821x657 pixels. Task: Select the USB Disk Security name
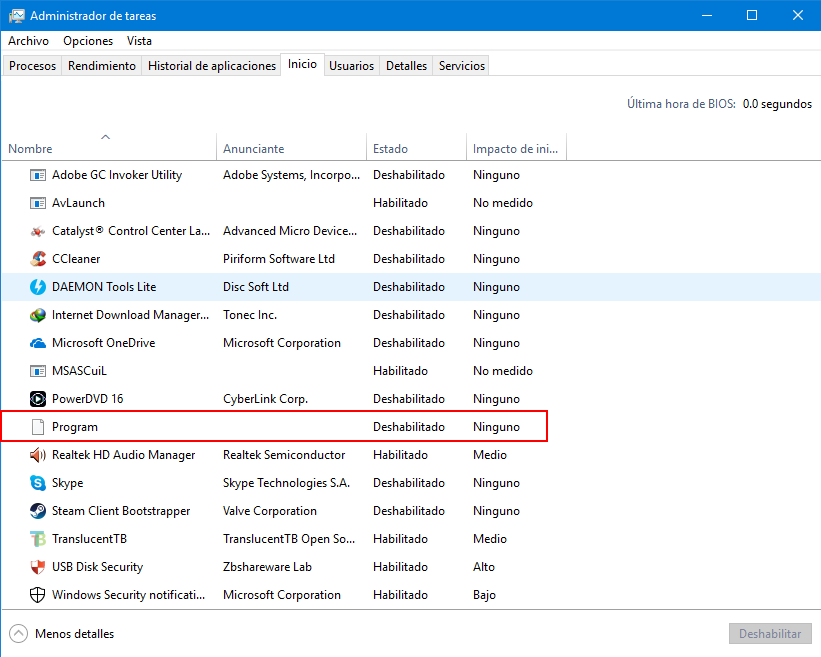click(x=97, y=567)
